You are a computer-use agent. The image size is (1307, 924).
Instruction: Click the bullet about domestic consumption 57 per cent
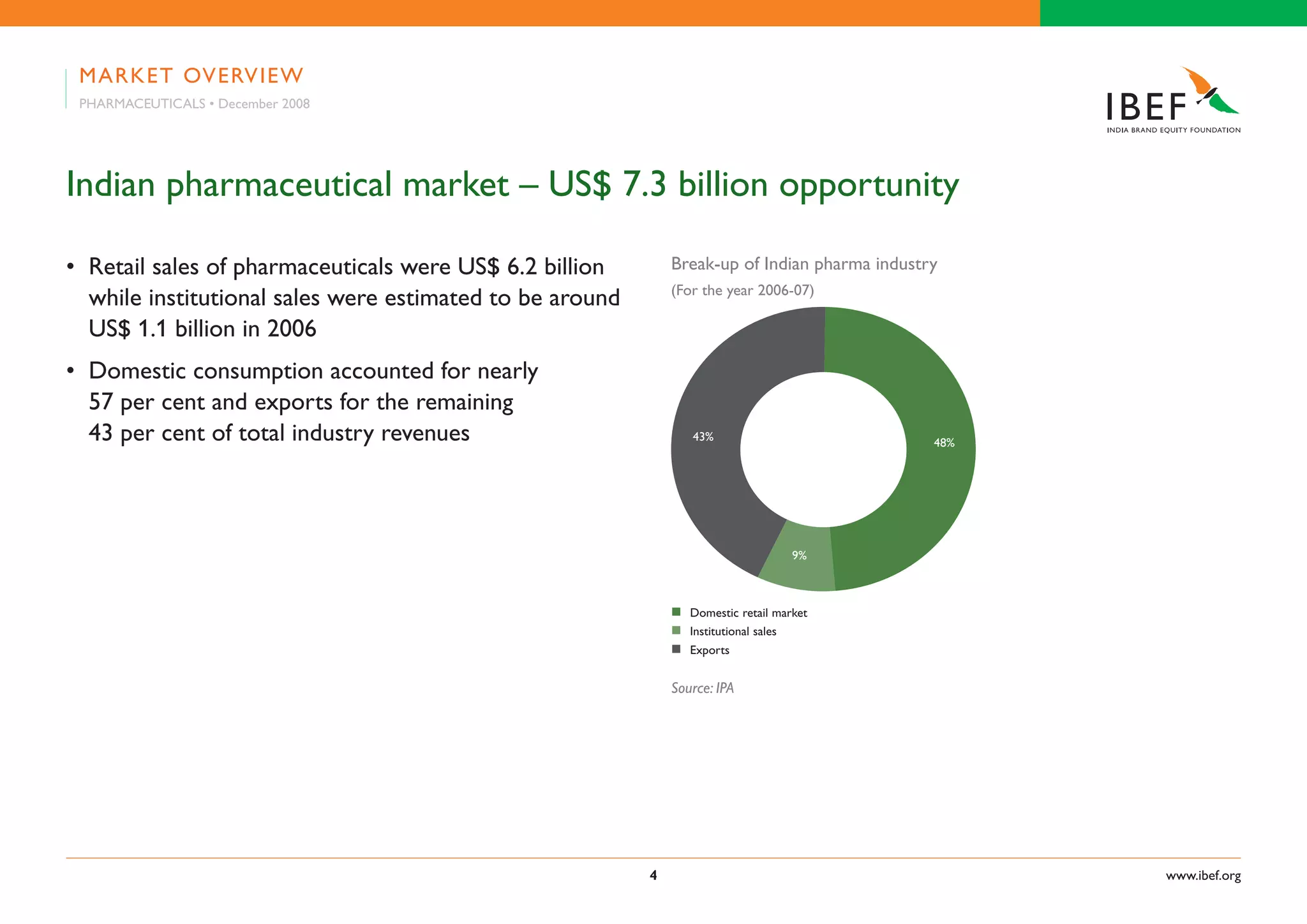tap(313, 402)
